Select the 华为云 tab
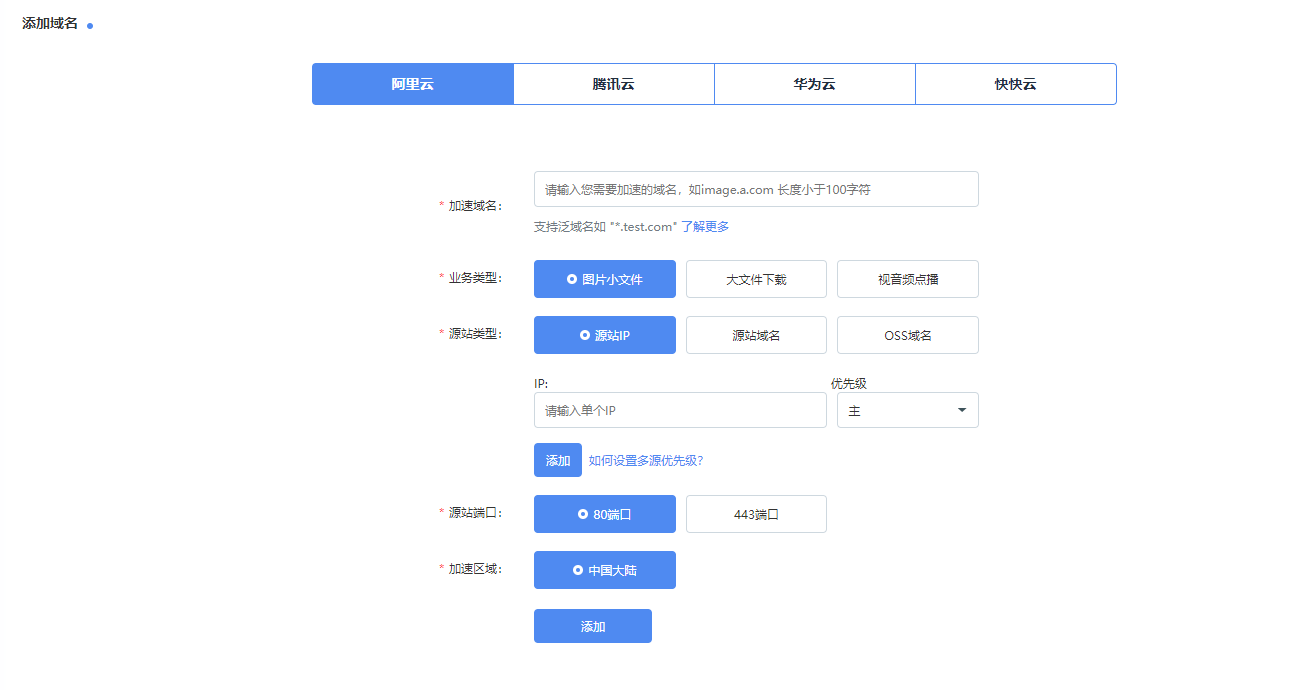This screenshot has height=690, width=1312. click(814, 84)
